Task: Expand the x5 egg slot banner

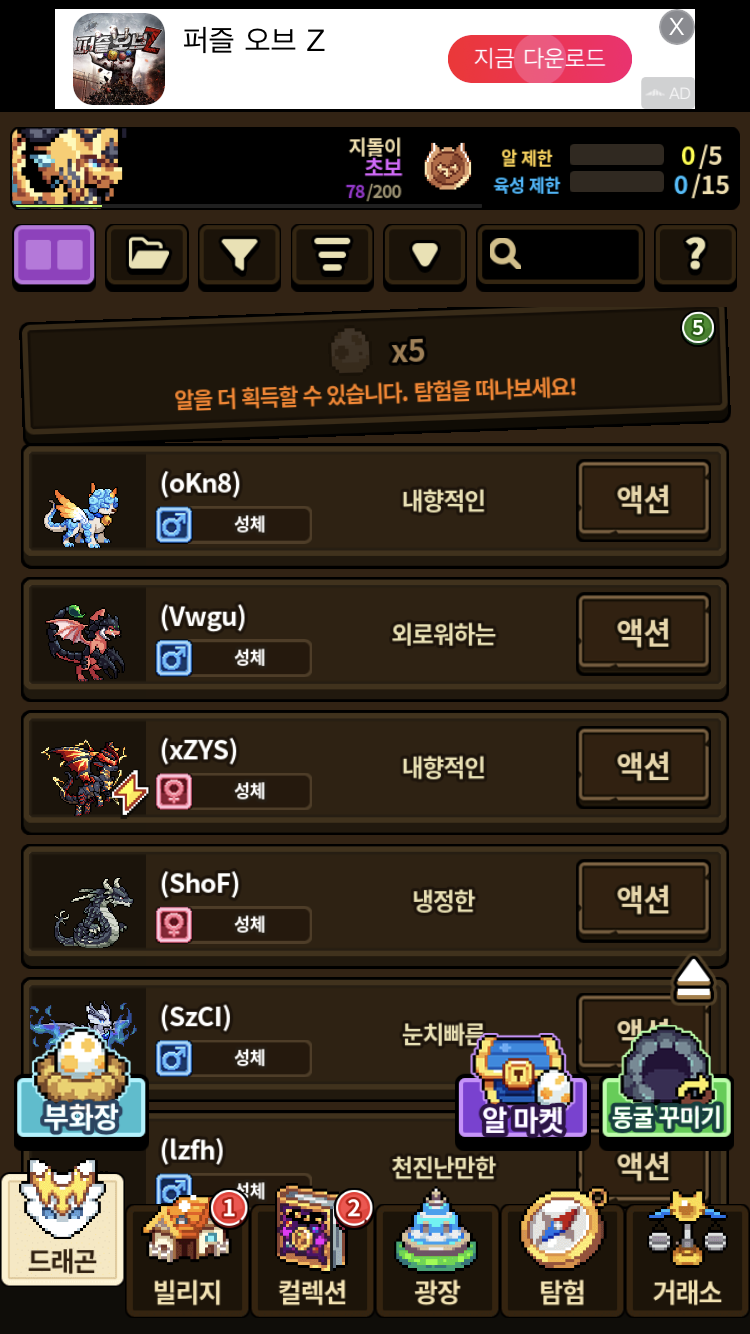Action: (375, 370)
